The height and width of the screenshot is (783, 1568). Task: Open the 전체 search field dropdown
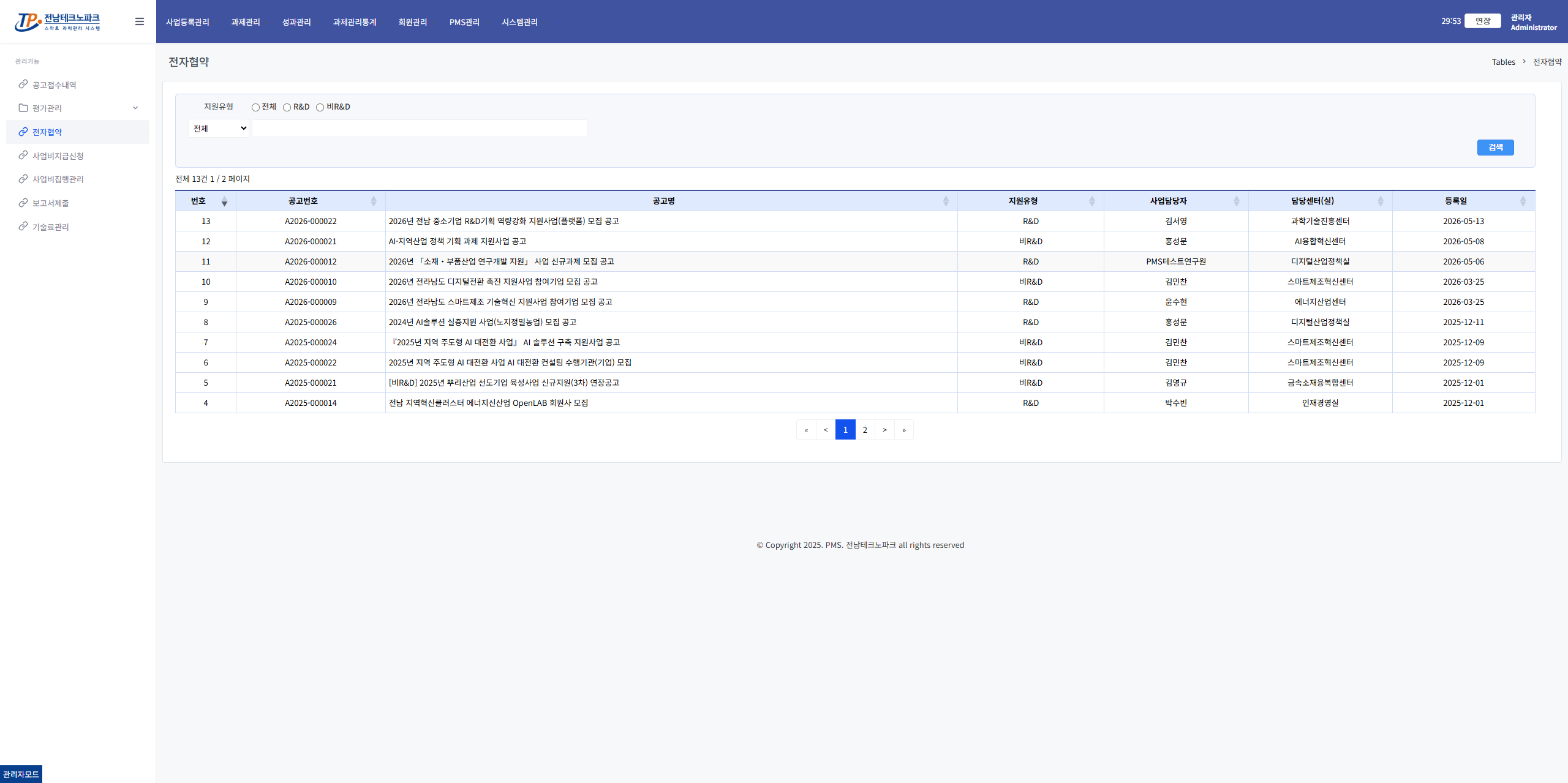coord(219,129)
